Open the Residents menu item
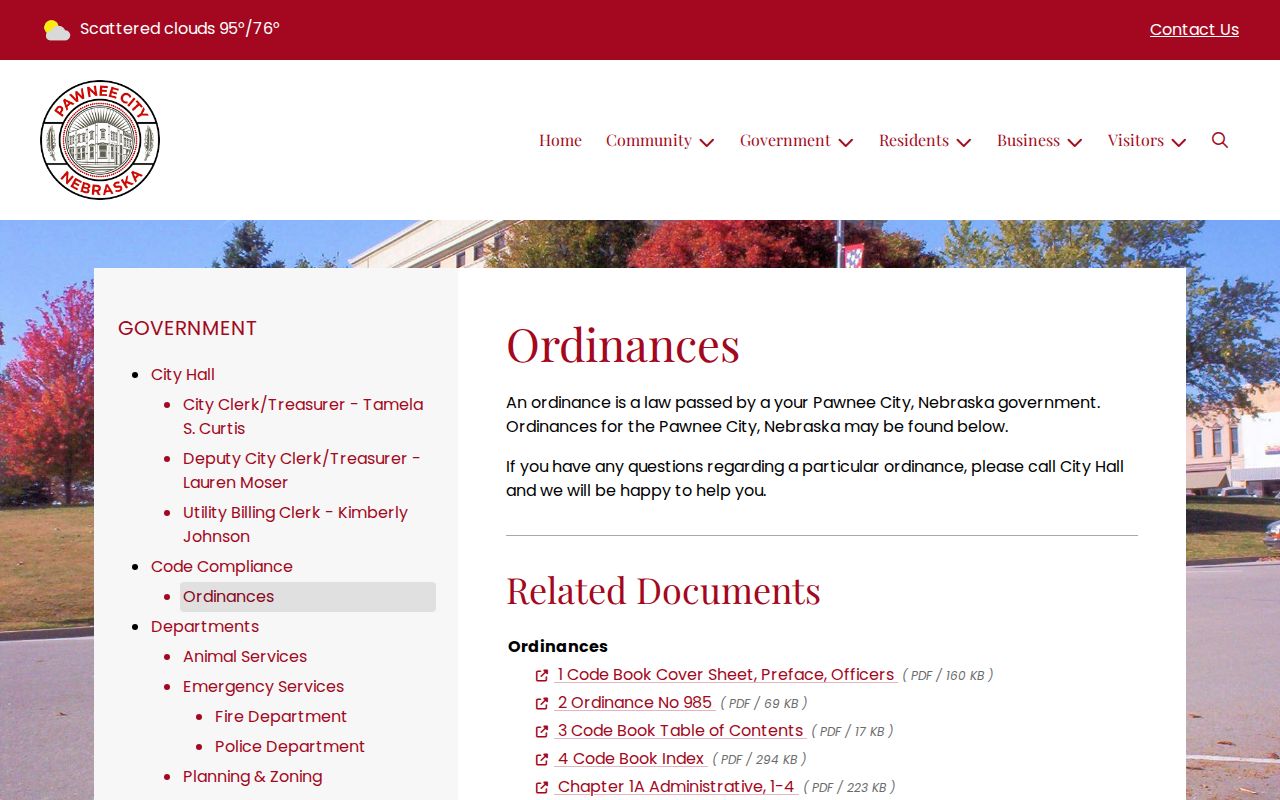 pyautogui.click(x=914, y=140)
